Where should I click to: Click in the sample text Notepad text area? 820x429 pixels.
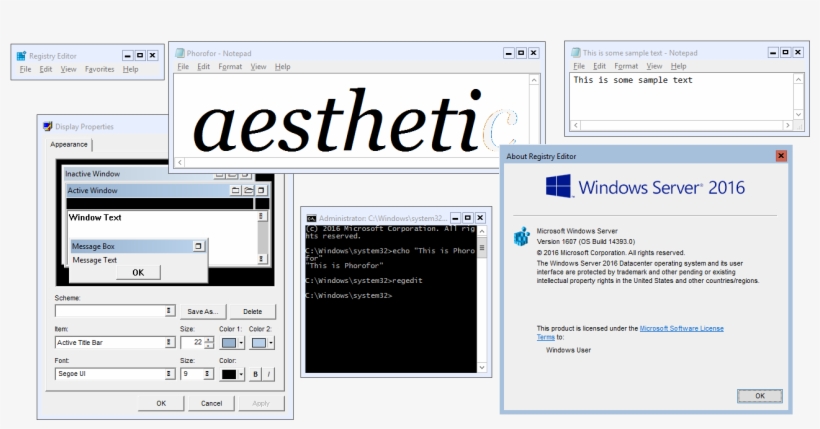pyautogui.click(x=681, y=97)
